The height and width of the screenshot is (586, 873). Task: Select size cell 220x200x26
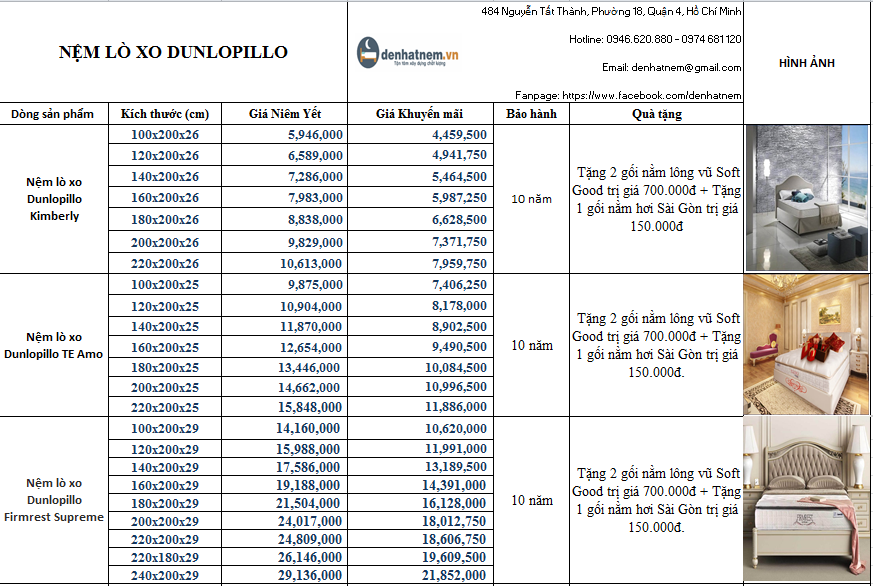point(165,263)
